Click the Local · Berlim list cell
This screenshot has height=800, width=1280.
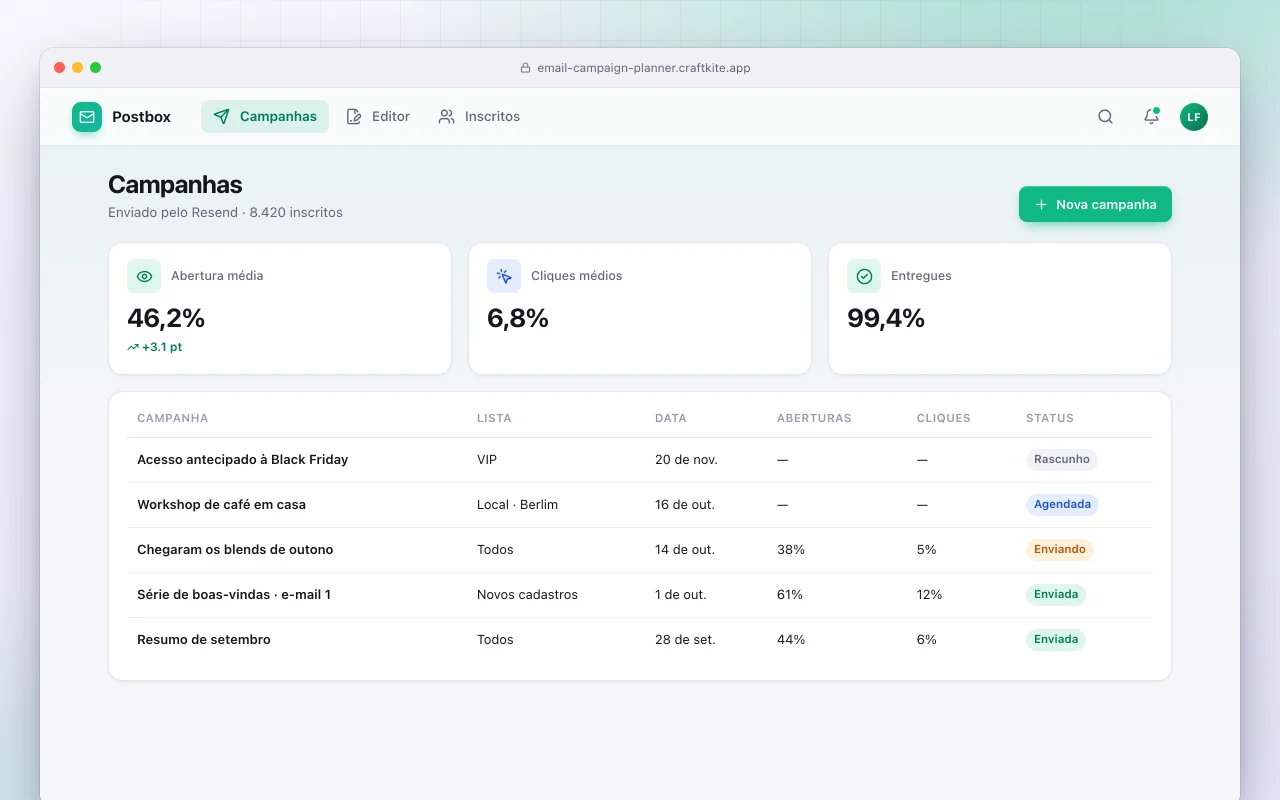(518, 505)
